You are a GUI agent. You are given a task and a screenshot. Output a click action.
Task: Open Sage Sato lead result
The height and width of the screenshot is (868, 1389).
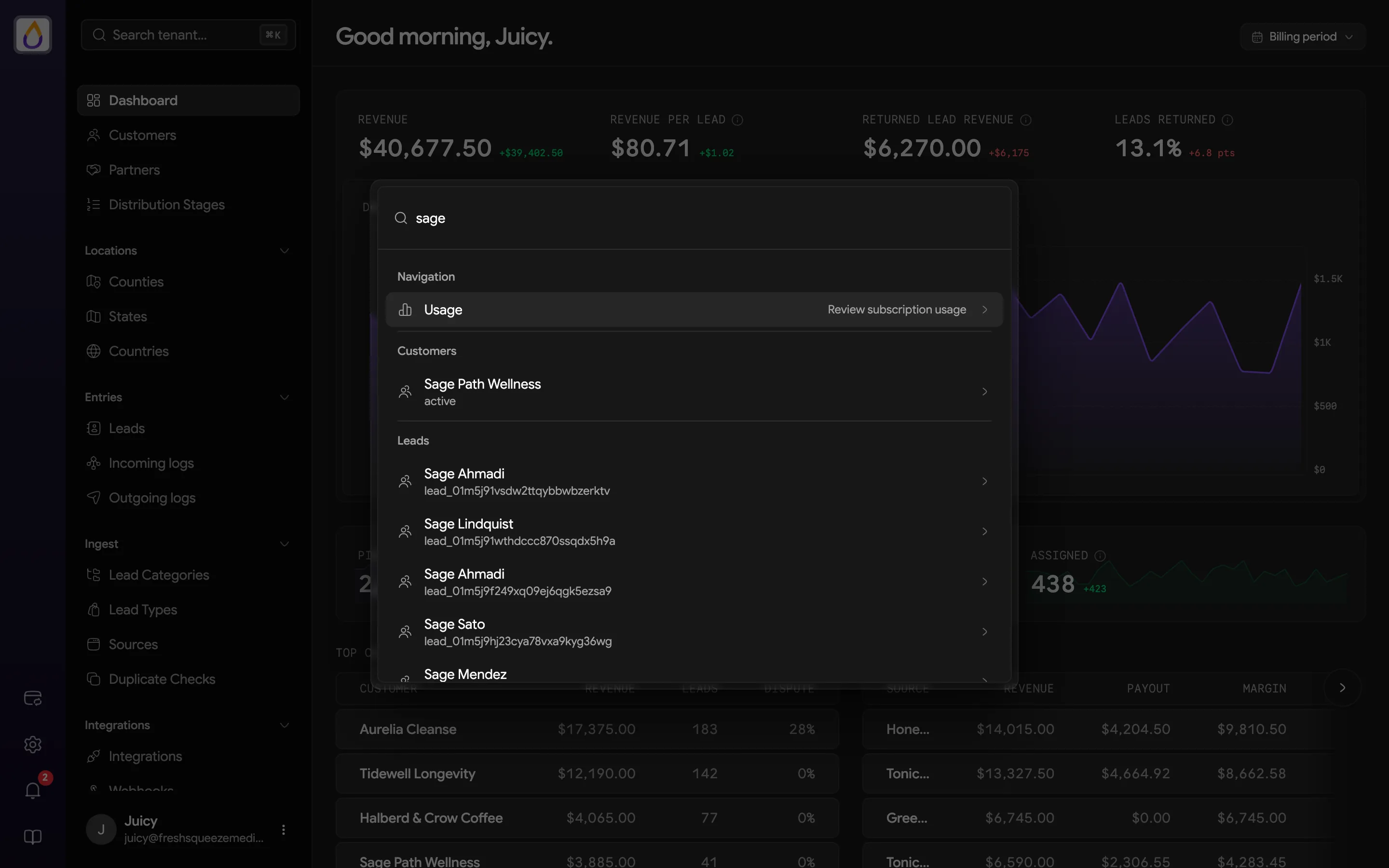coord(694,632)
